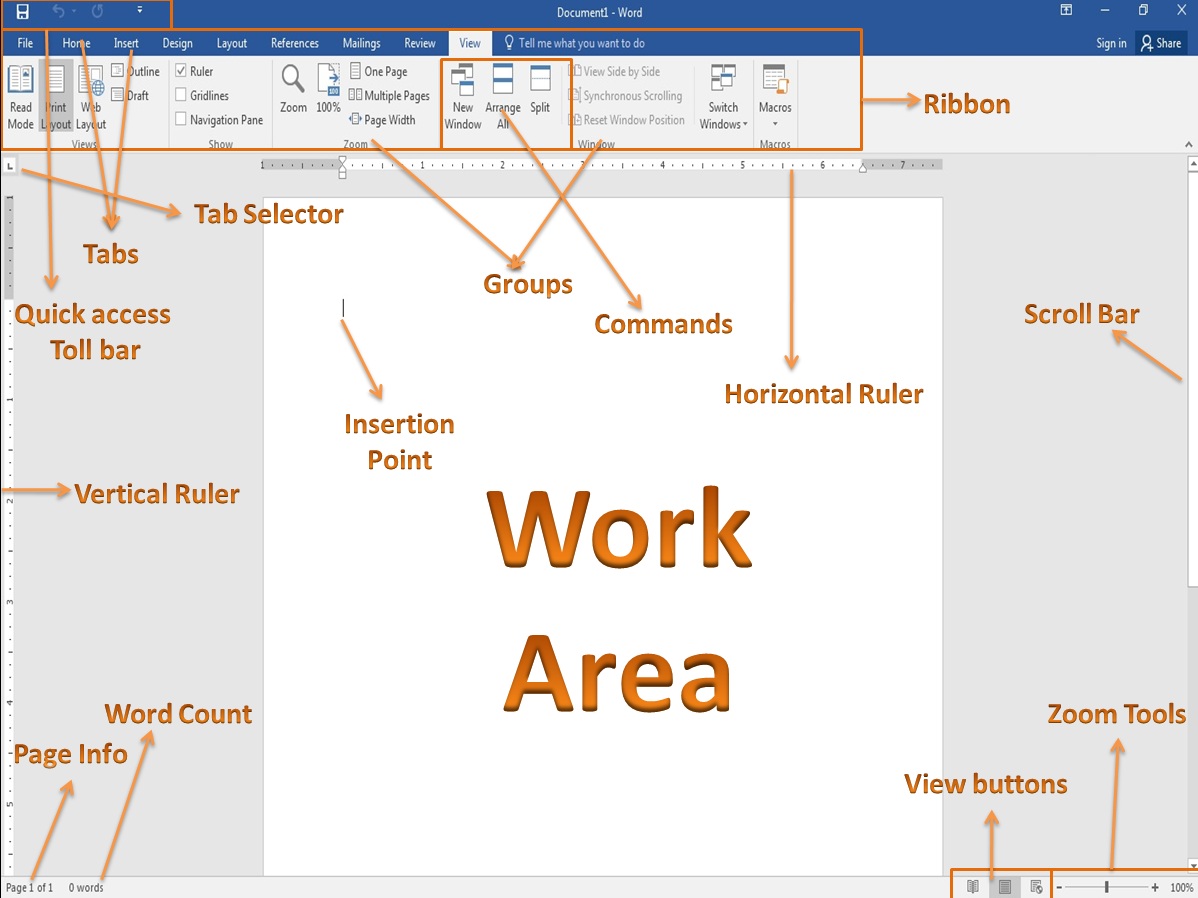Open a New Window of the document

click(462, 95)
